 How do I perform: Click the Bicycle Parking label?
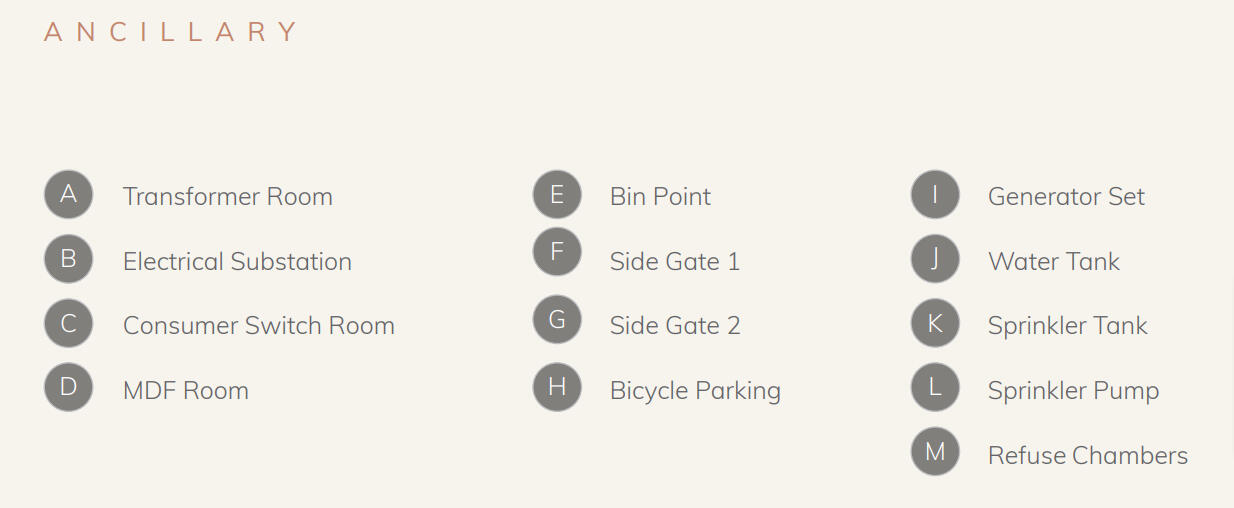tap(695, 391)
